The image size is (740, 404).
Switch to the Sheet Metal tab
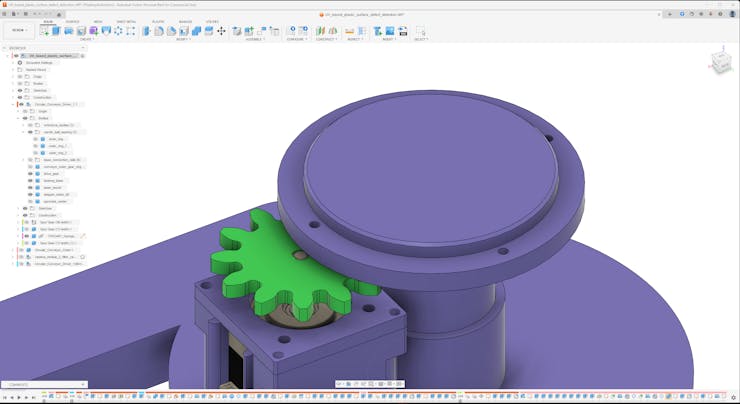[126, 21]
